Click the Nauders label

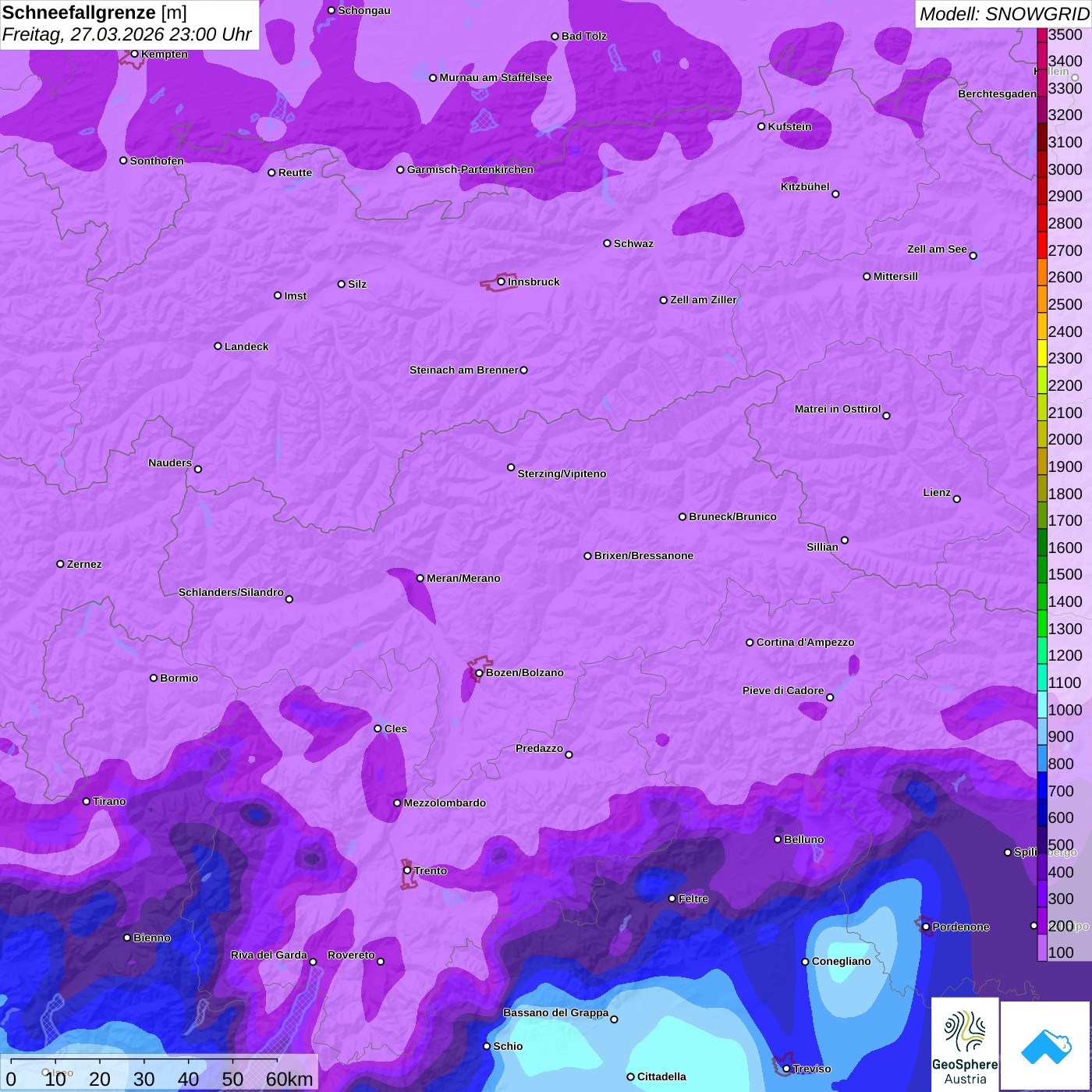(x=170, y=463)
